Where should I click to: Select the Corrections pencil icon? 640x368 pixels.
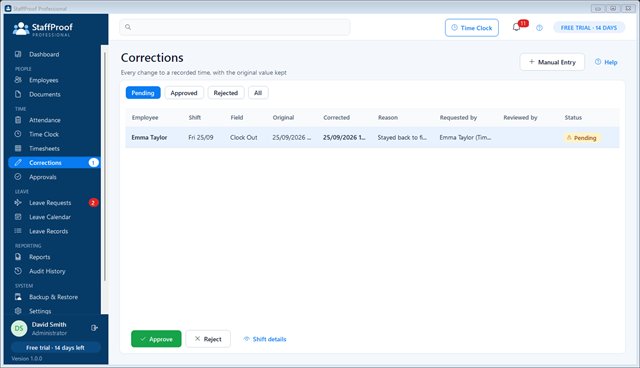coord(18,162)
